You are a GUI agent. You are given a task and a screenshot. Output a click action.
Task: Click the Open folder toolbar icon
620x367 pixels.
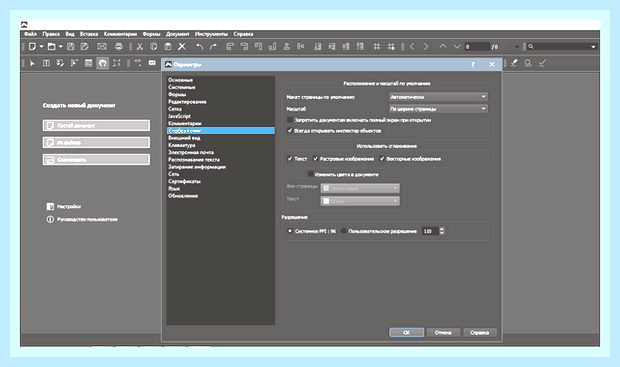[x=51, y=47]
